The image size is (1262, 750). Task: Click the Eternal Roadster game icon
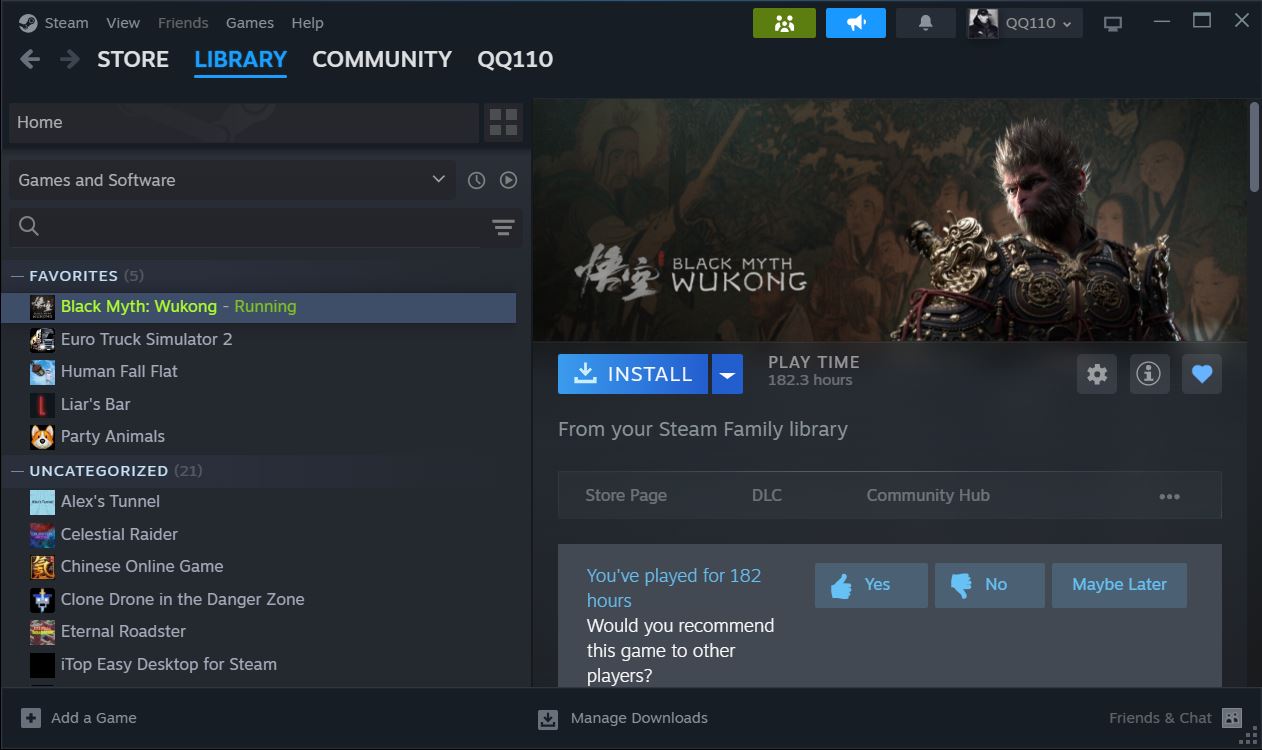[42, 632]
